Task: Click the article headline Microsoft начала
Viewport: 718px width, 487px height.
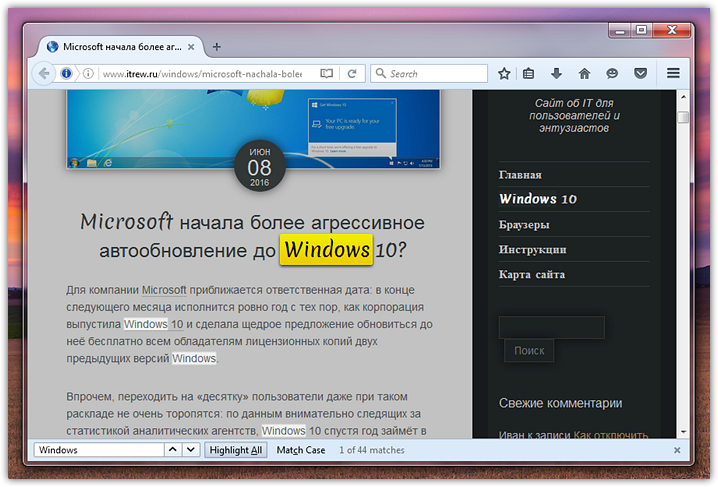Action: (x=252, y=236)
